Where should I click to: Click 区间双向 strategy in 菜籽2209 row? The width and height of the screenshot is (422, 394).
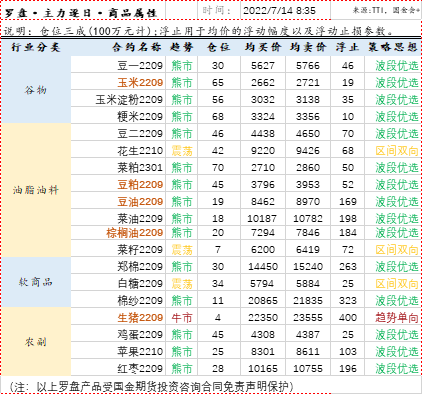(x=397, y=250)
